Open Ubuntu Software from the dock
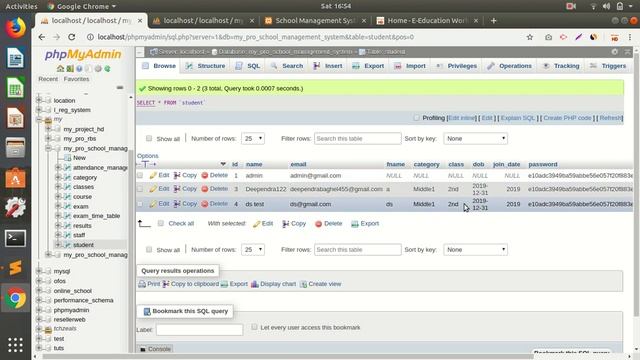This screenshot has height=360, width=640. click(x=16, y=178)
